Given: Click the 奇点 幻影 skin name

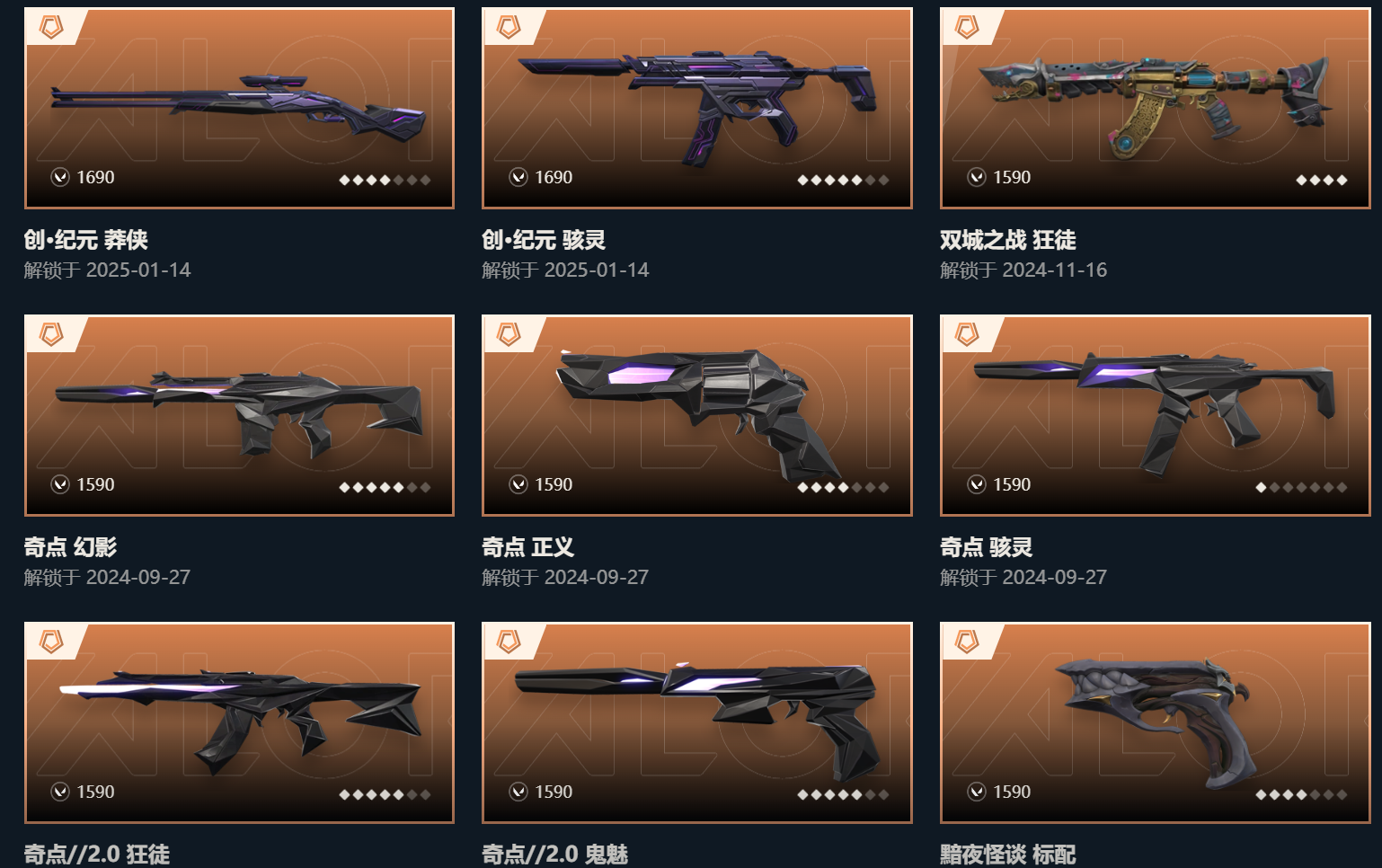Looking at the screenshot, I should pyautogui.click(x=70, y=547).
